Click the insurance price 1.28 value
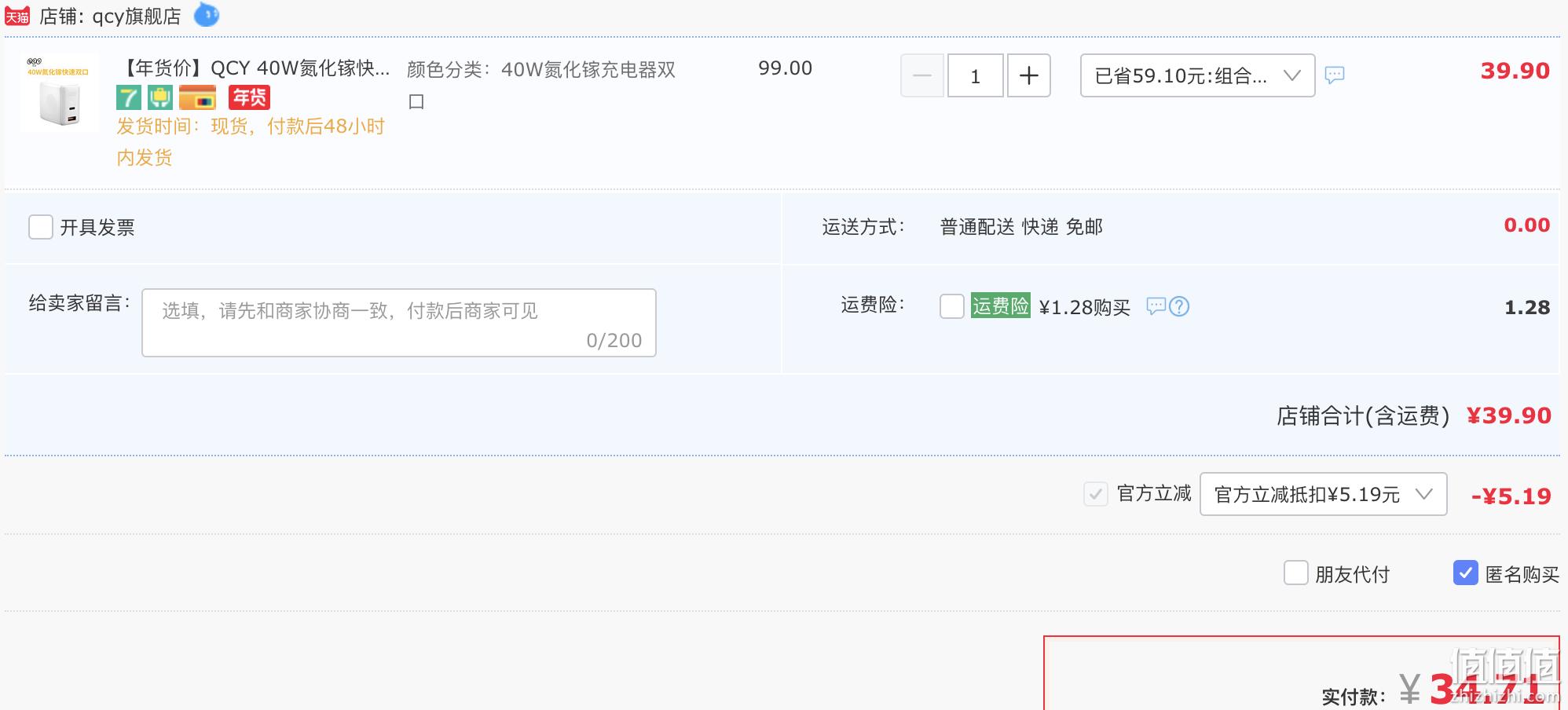The image size is (1568, 710). pos(1527,307)
